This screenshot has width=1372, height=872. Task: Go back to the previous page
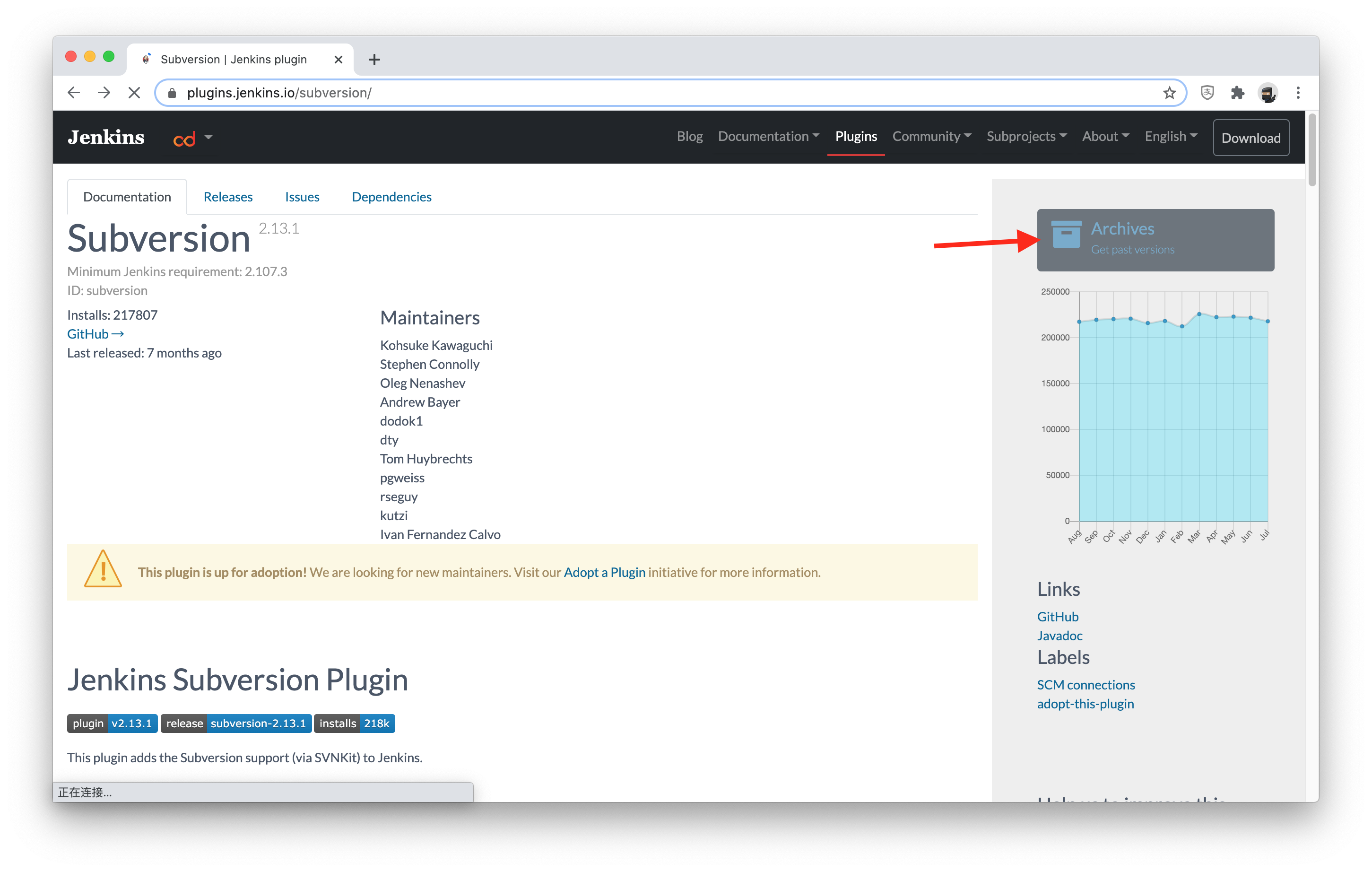click(74, 92)
